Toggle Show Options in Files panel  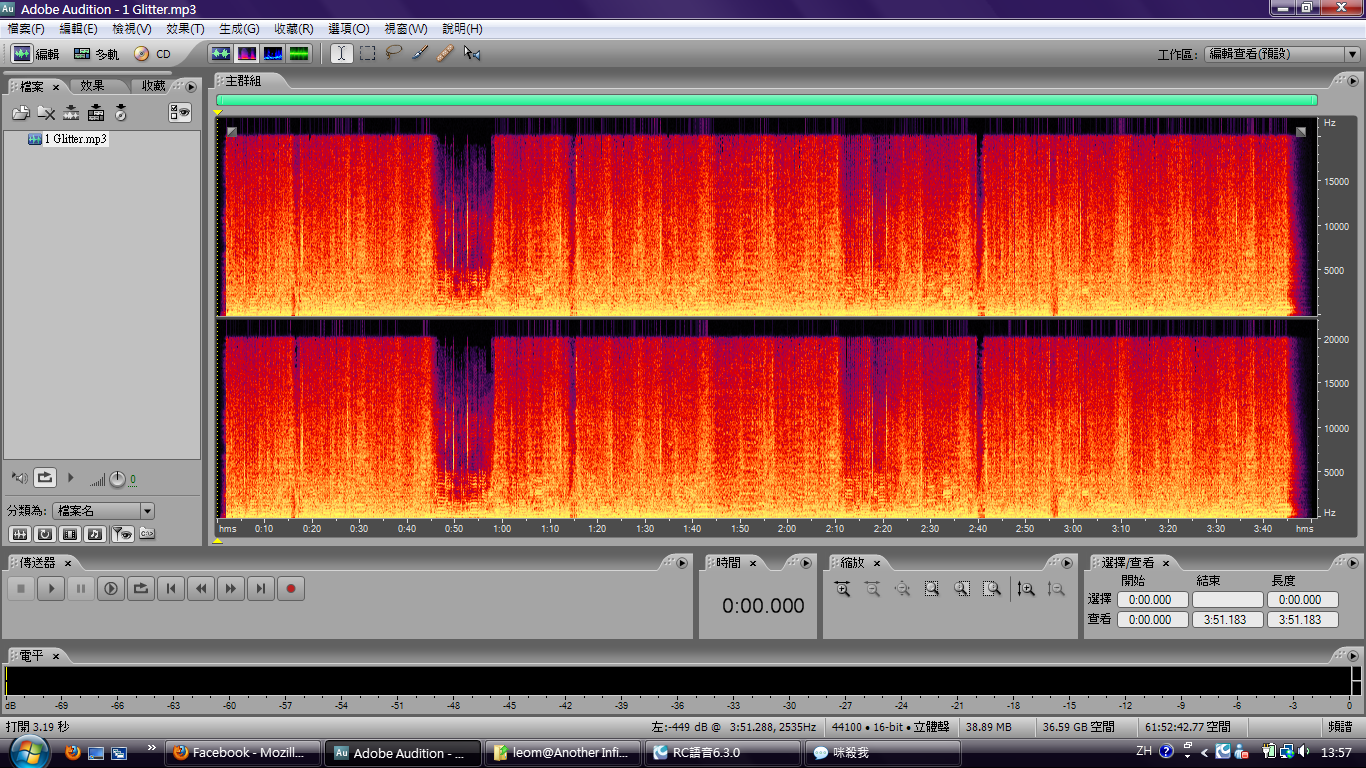(180, 113)
